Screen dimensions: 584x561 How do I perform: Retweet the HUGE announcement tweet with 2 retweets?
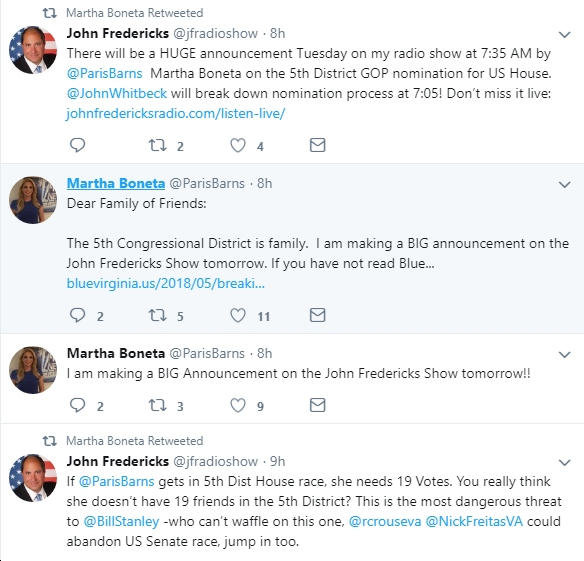pyautogui.click(x=158, y=145)
